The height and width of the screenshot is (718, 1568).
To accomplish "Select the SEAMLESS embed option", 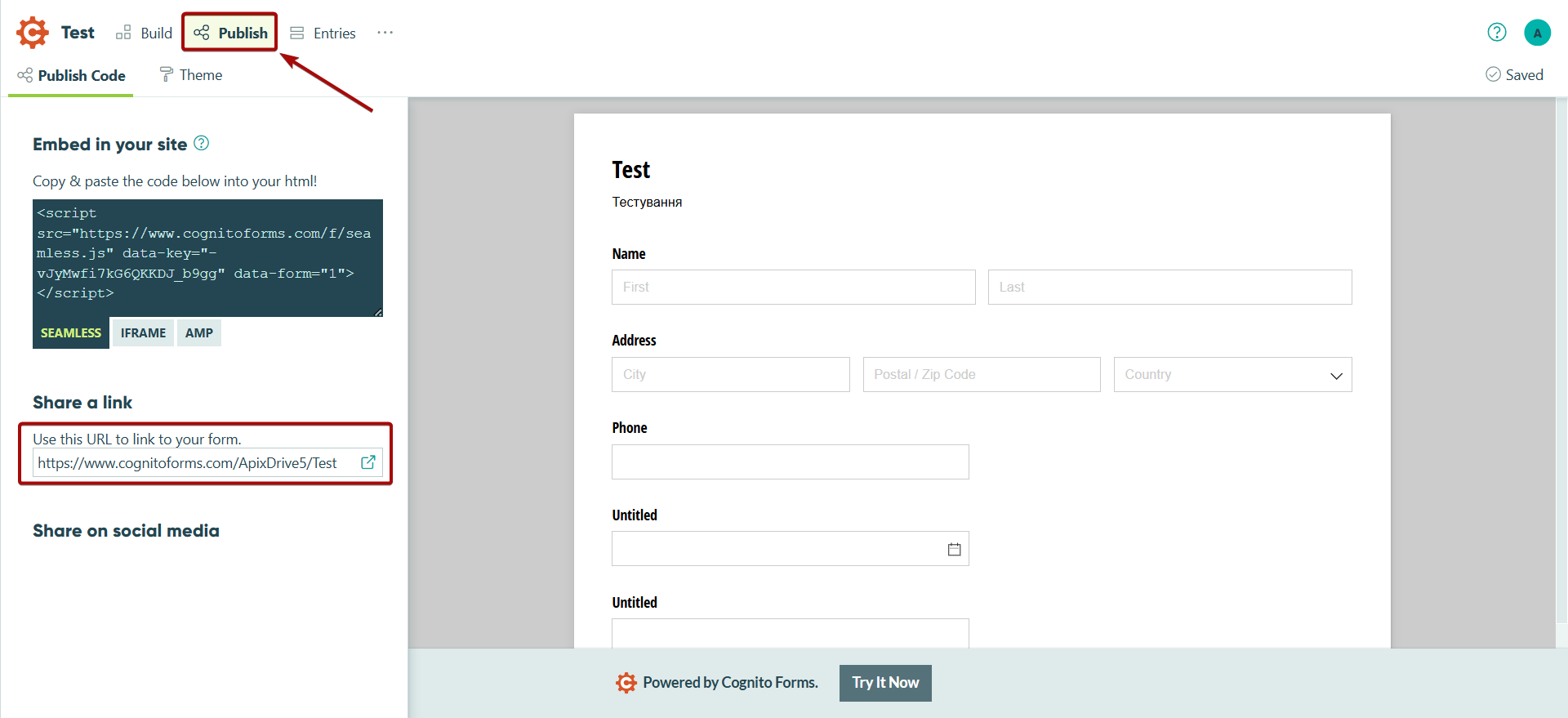I will [x=71, y=332].
